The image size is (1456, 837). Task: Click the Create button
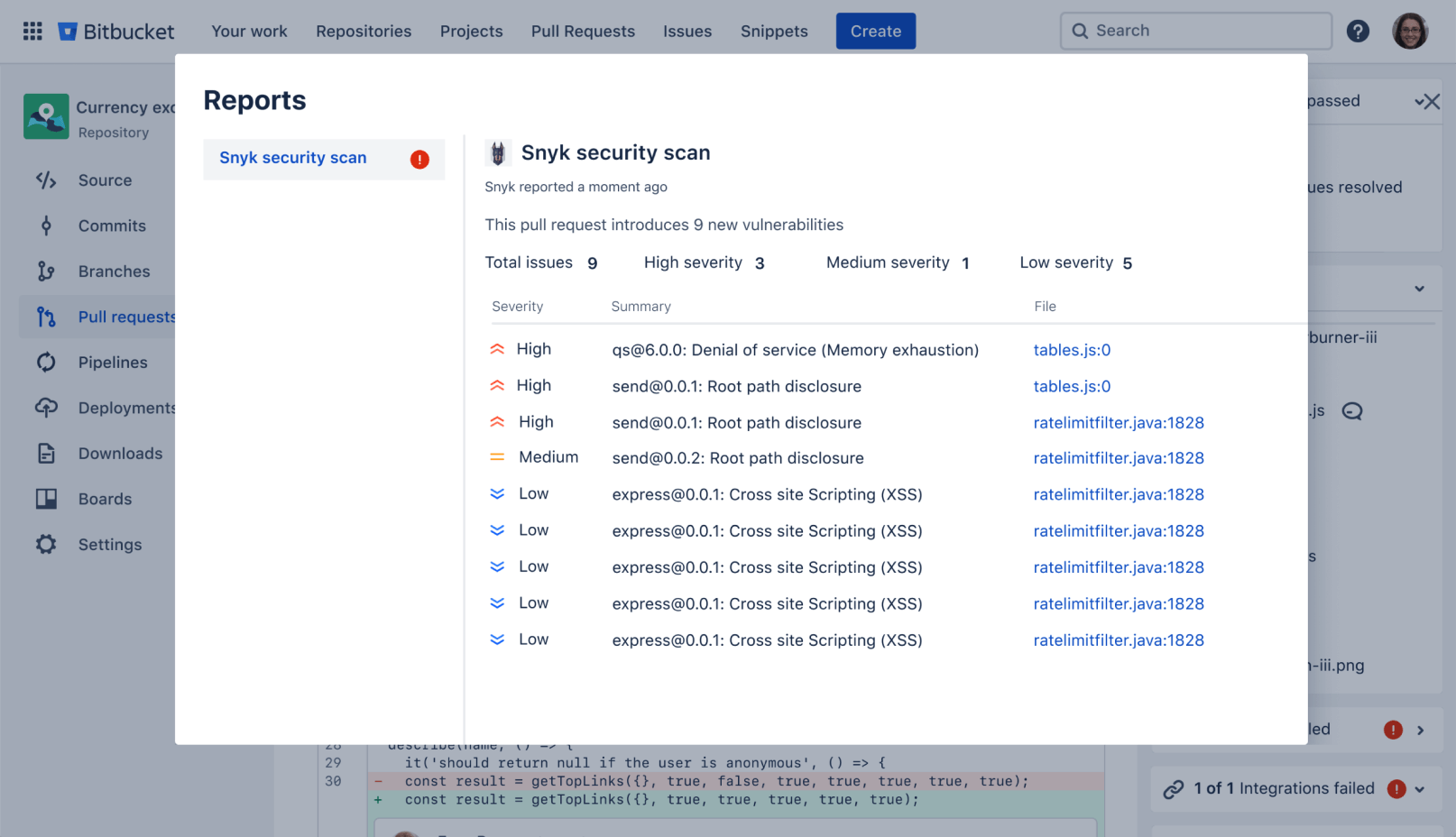pos(875,31)
